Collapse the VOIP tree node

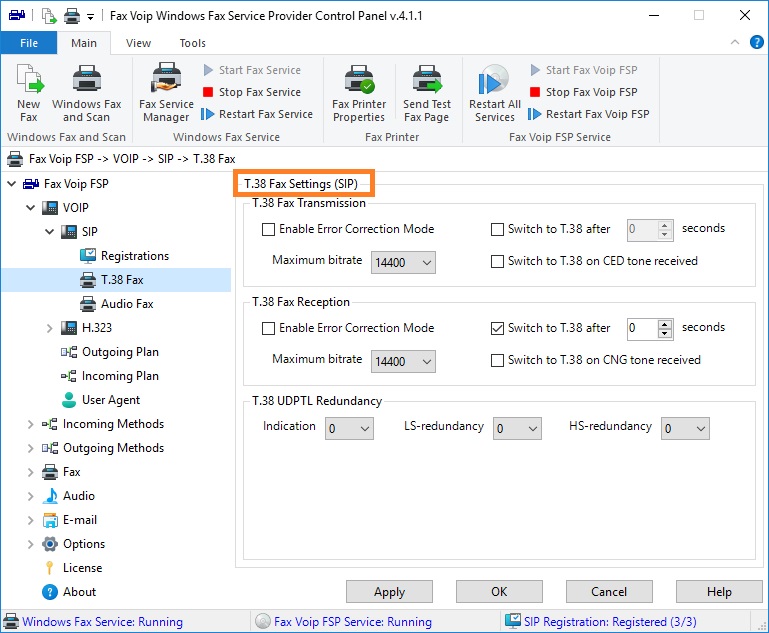click(30, 208)
